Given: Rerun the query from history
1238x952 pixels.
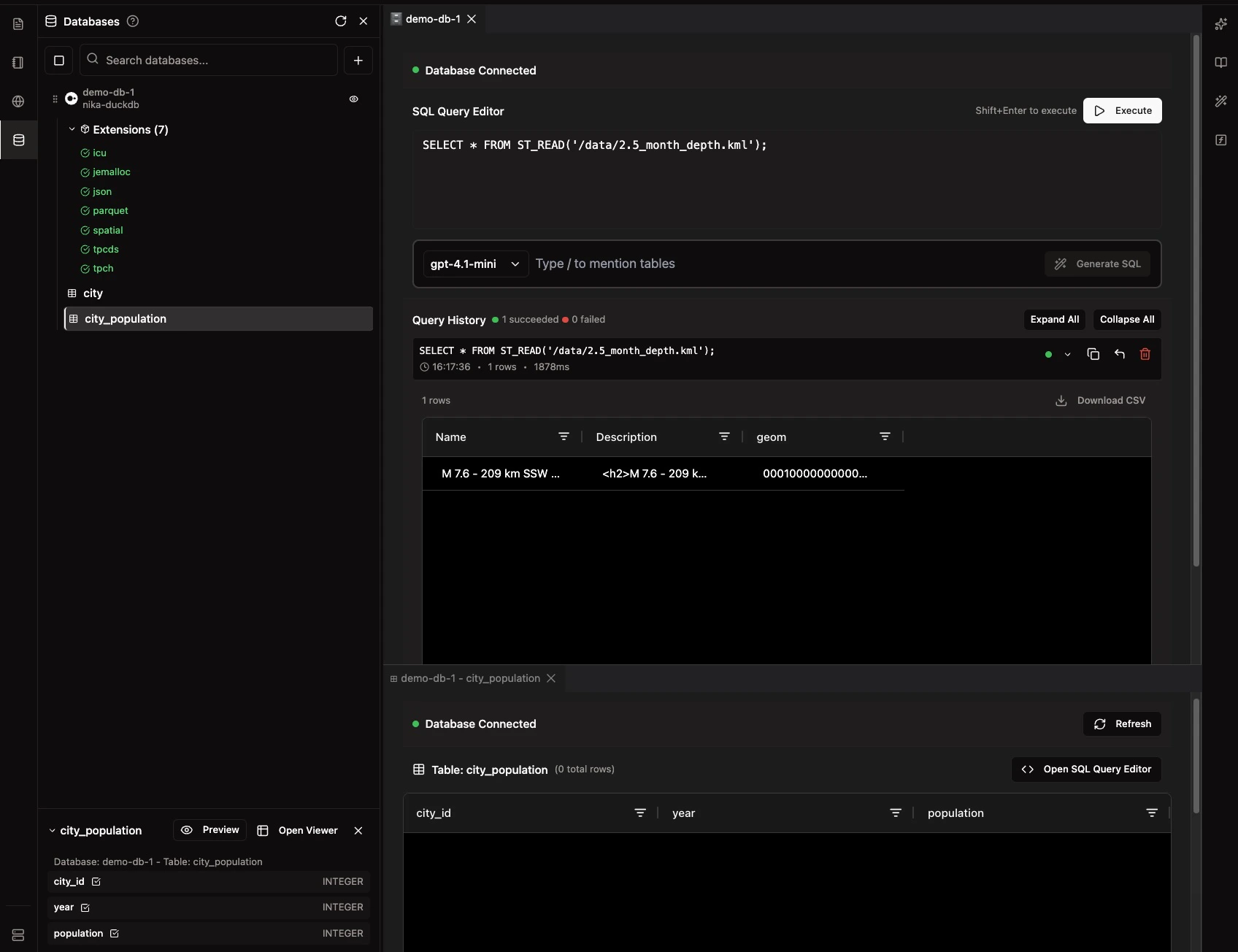Looking at the screenshot, I should (x=1120, y=354).
